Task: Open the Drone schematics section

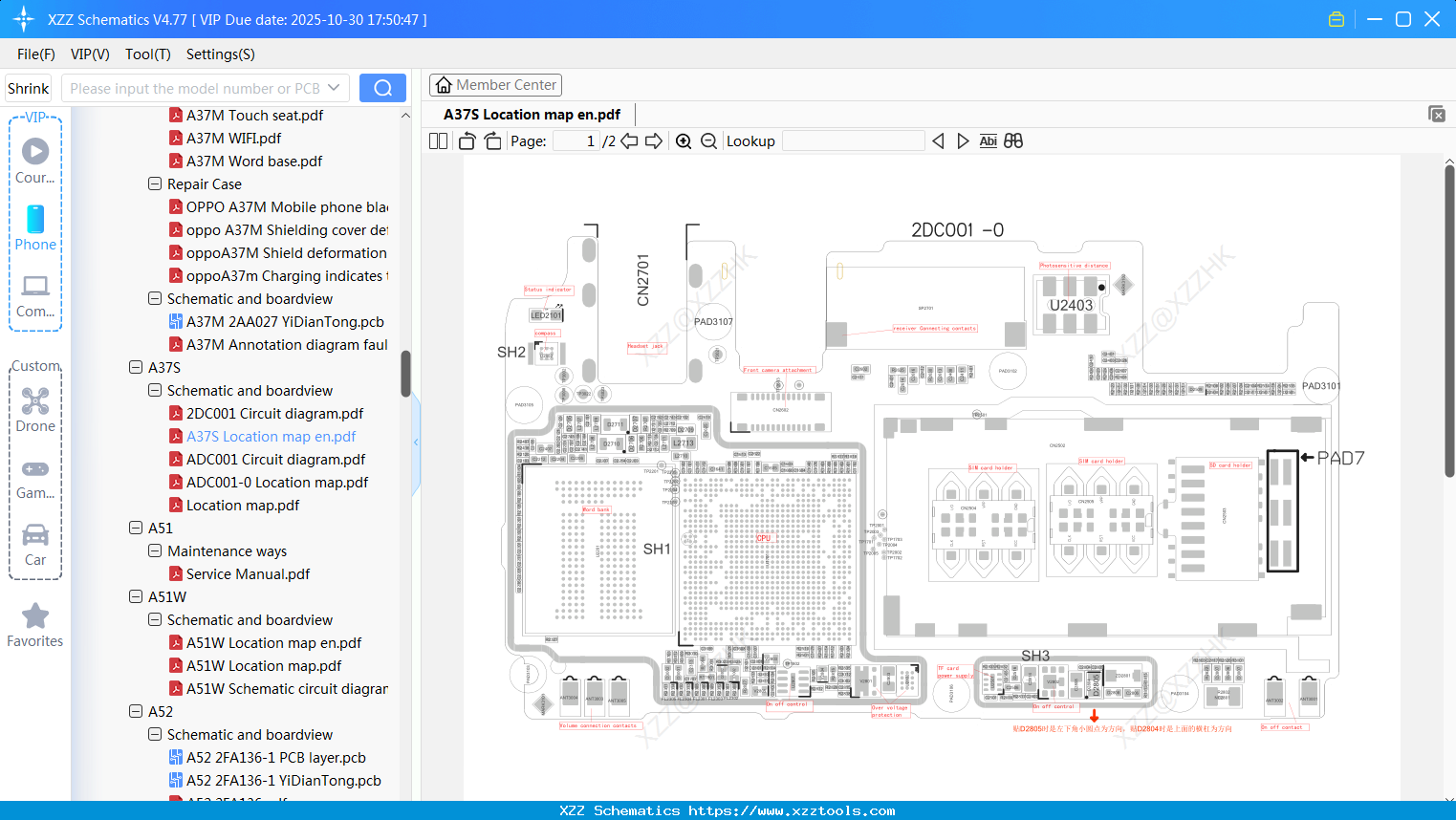Action: pyautogui.click(x=35, y=408)
